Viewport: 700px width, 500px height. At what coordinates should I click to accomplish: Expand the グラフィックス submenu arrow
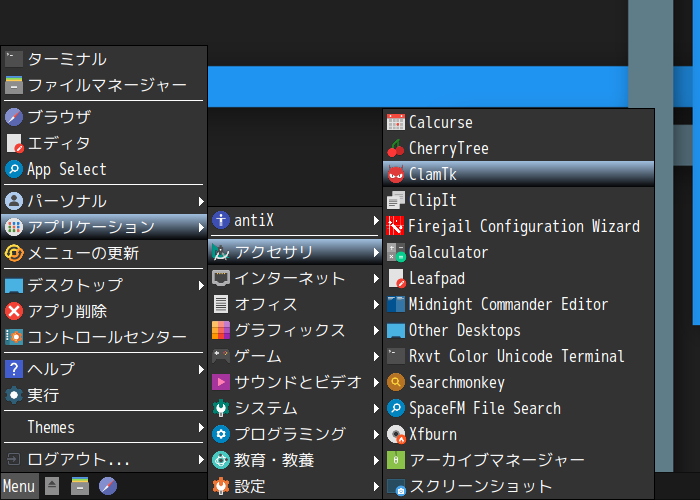(376, 330)
